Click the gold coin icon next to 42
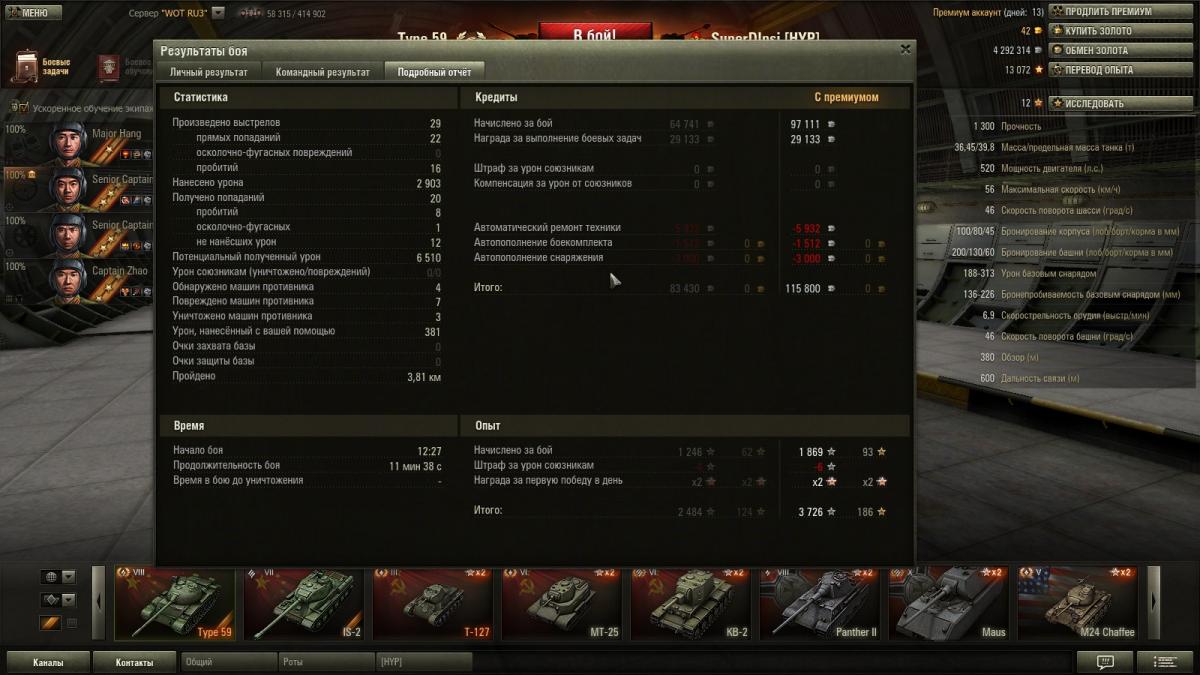The width and height of the screenshot is (1200, 675). point(1038,31)
